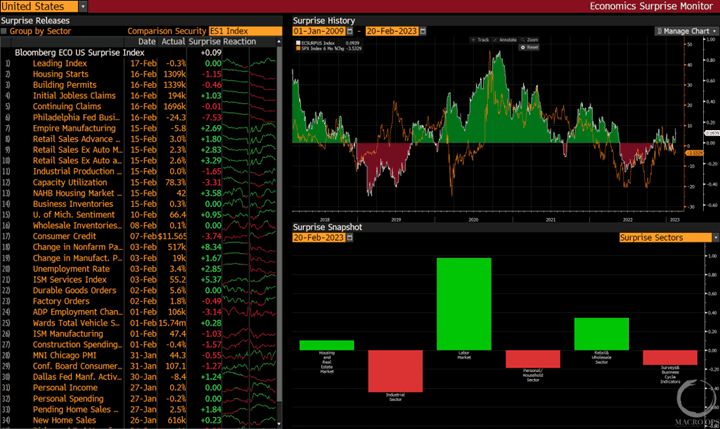
Task: Reset the Surprise History chart view
Action: (x=529, y=47)
